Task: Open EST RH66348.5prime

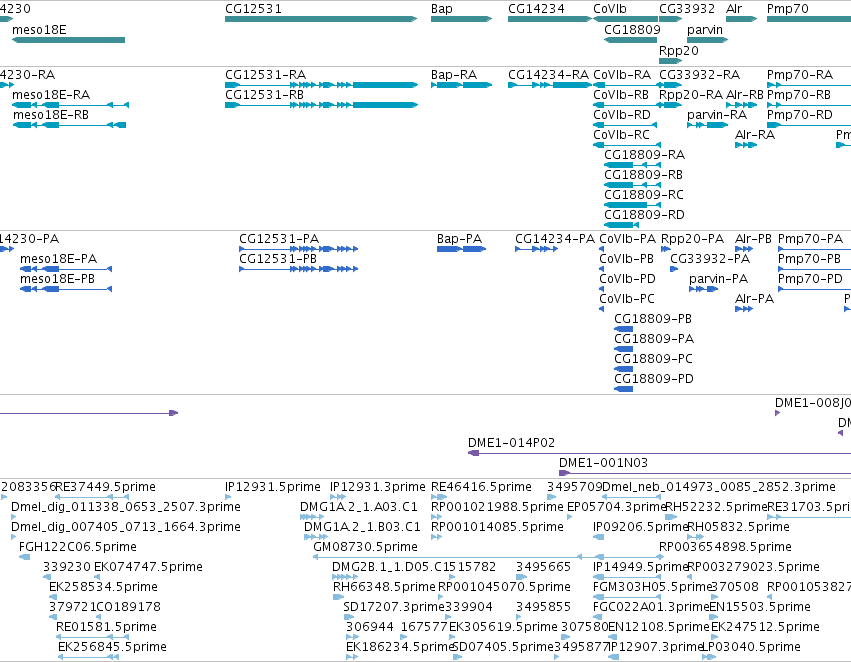Action: coord(384,587)
